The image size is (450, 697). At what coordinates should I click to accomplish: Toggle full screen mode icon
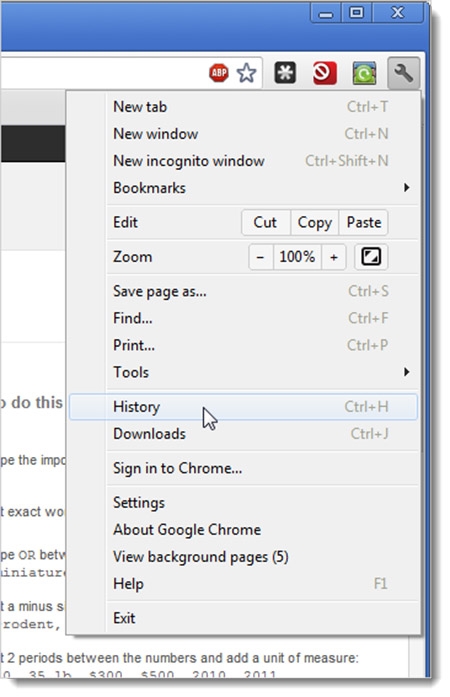click(x=371, y=256)
